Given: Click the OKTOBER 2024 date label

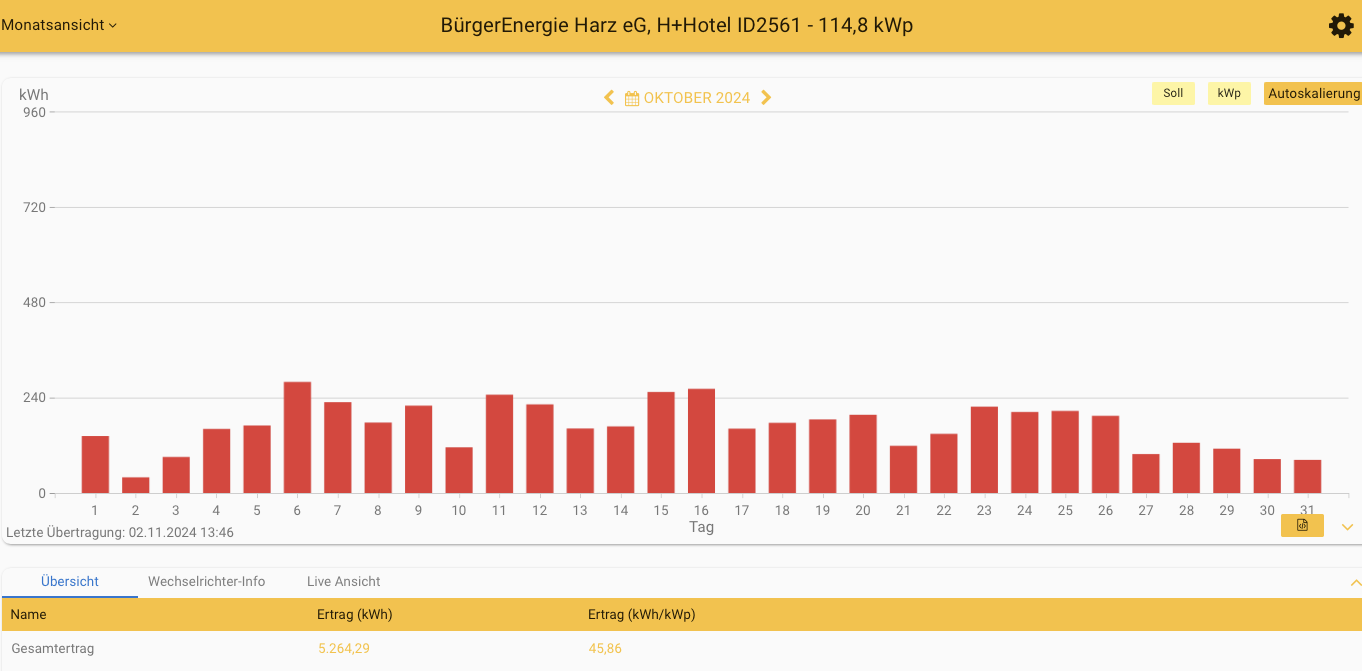Looking at the screenshot, I should [x=695, y=97].
